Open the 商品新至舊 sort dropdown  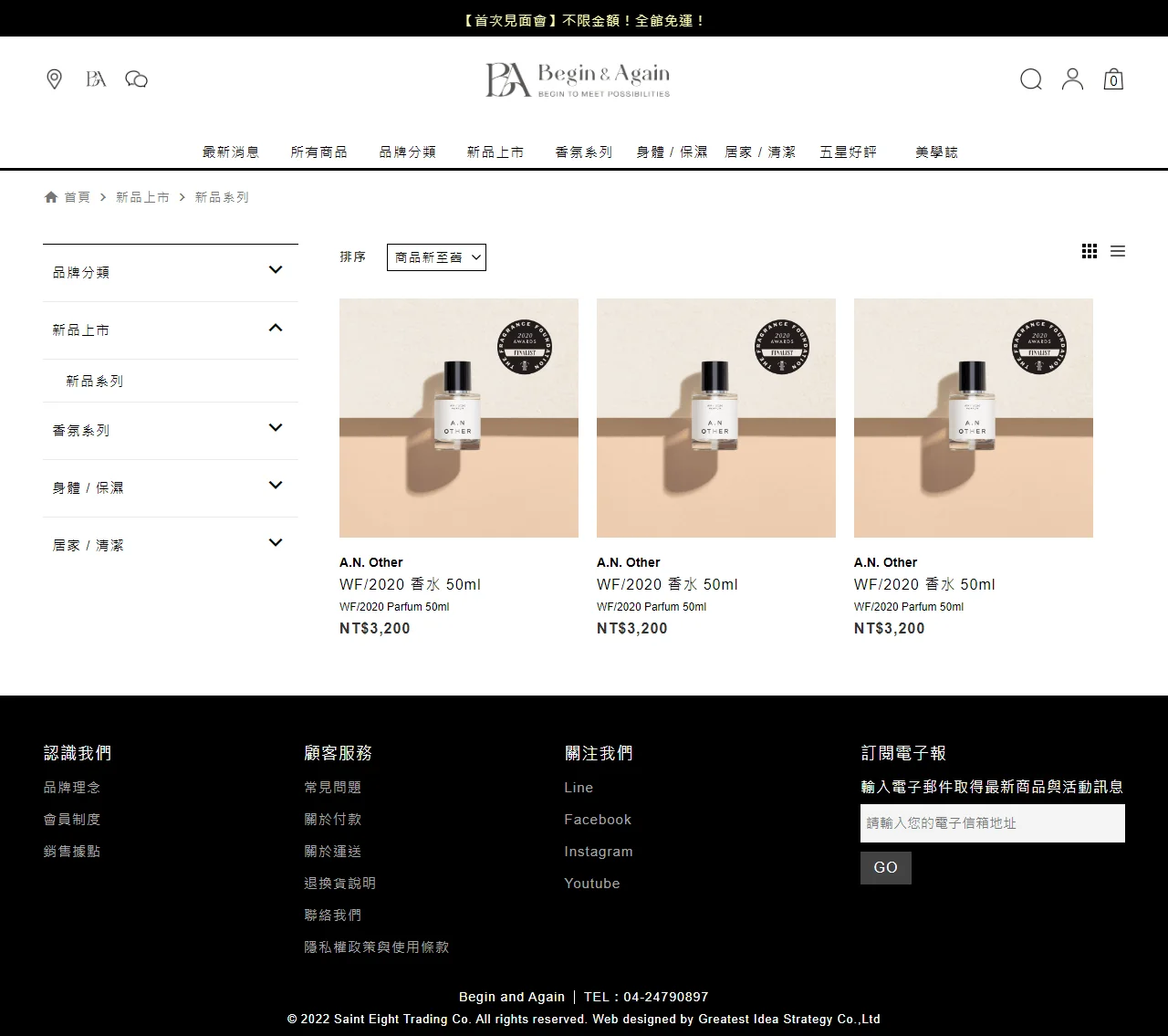(436, 257)
